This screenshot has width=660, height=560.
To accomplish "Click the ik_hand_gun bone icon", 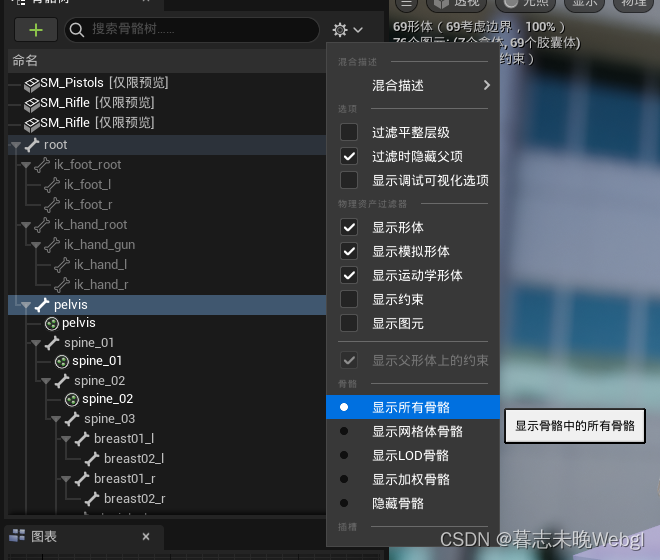I will pos(52,245).
